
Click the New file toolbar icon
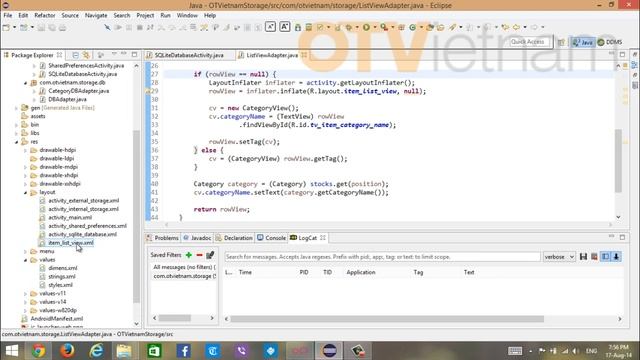7,27
